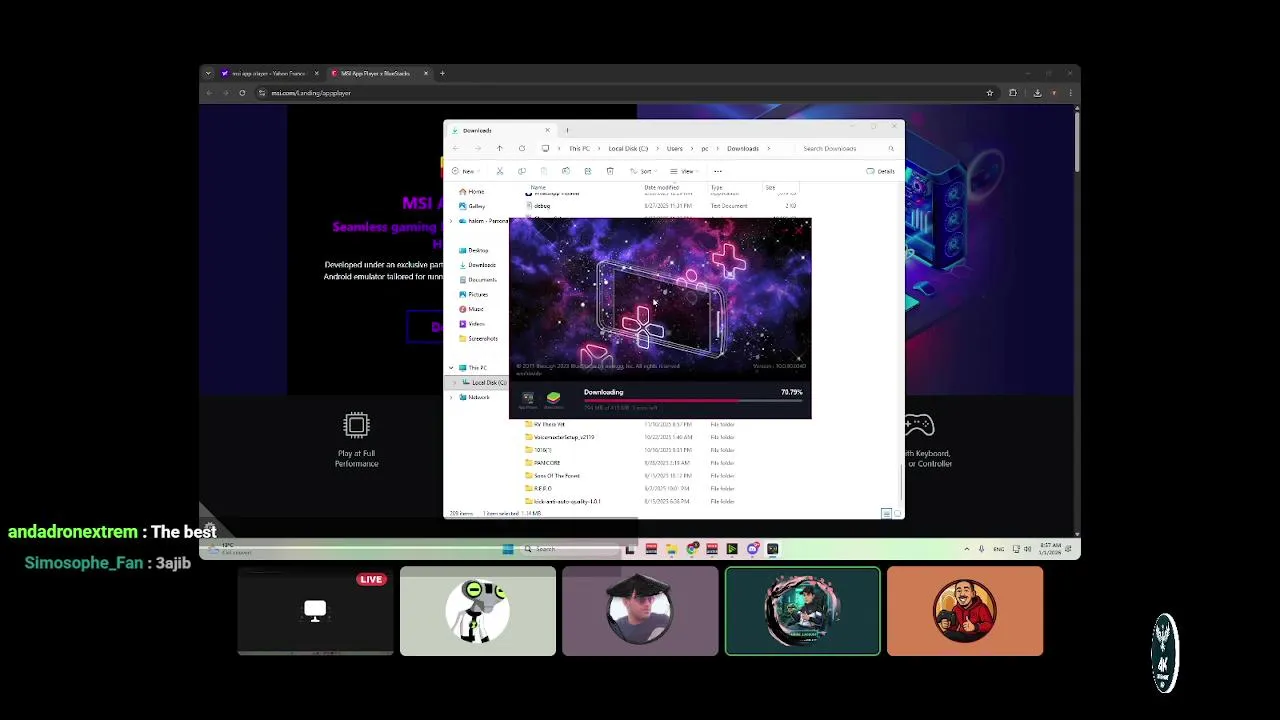Select Downloads in the address breadcrumb
Screen dimensions: 1280x720
(743, 148)
